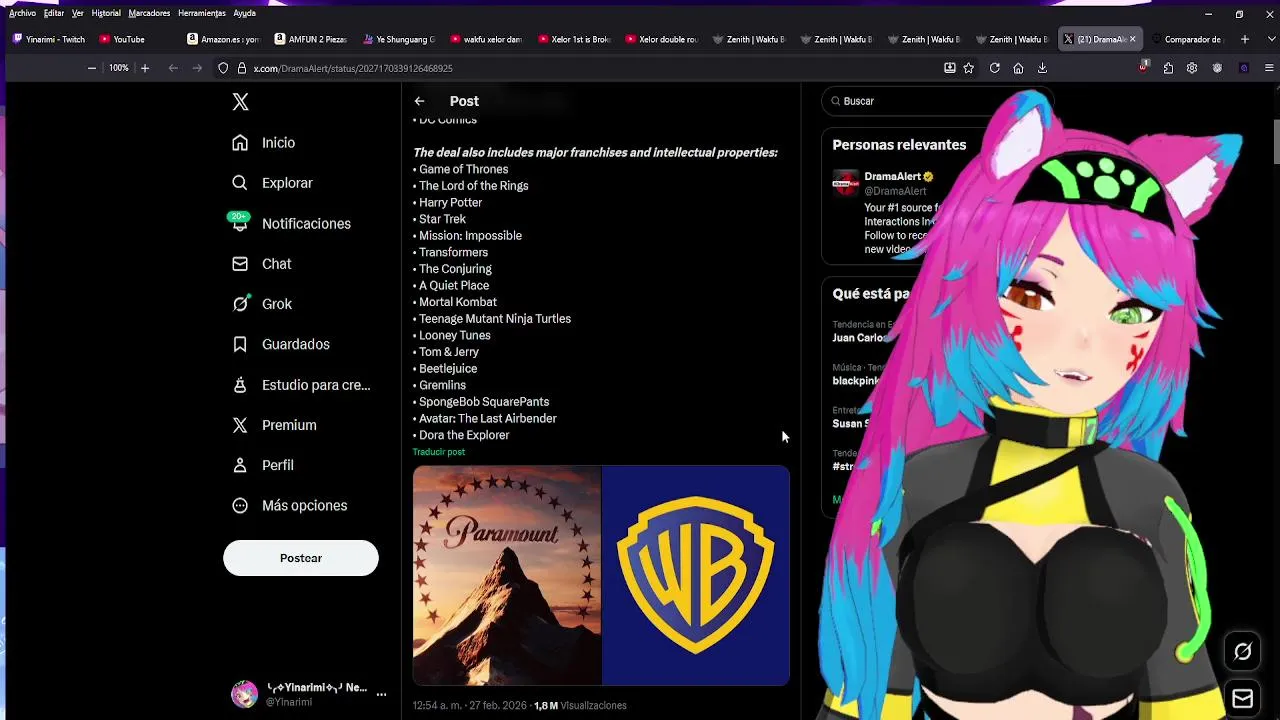Switch to the Yinarimi - Twitch tab
The height and width of the screenshot is (720, 1280).
(49, 39)
